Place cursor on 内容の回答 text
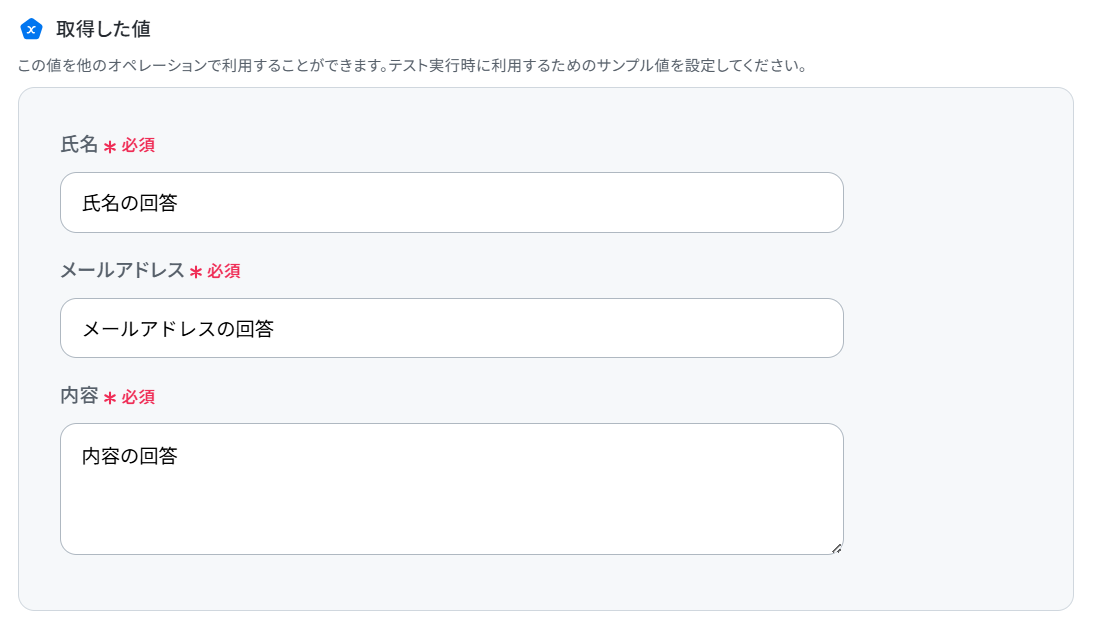The width and height of the screenshot is (1093, 629). point(130,456)
